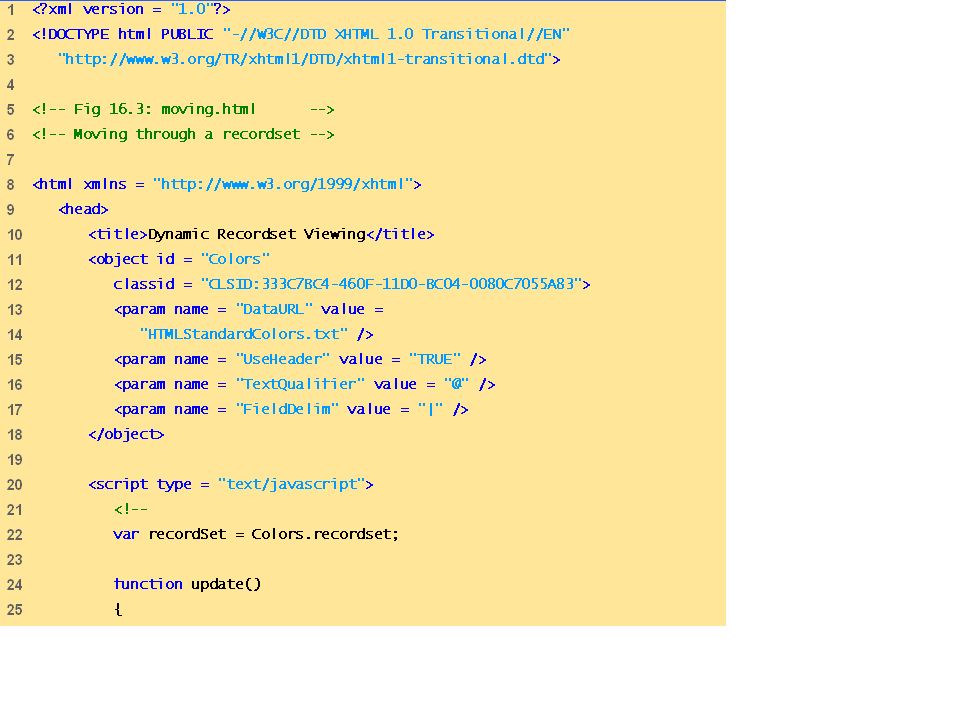
Task: Click the <script type opening tag
Action: coord(230,484)
